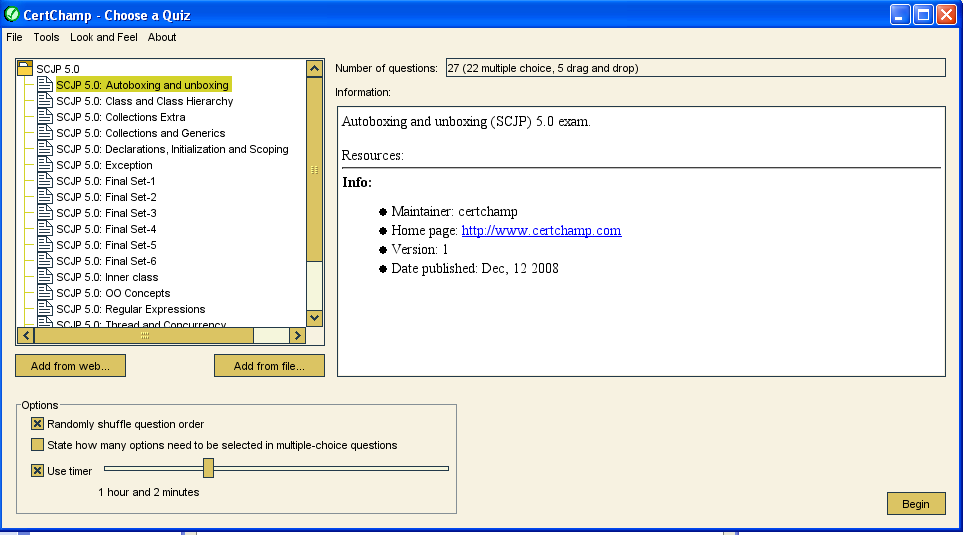Click the timer duration slider handle
Screen dimensions: 963x535
point(208,467)
